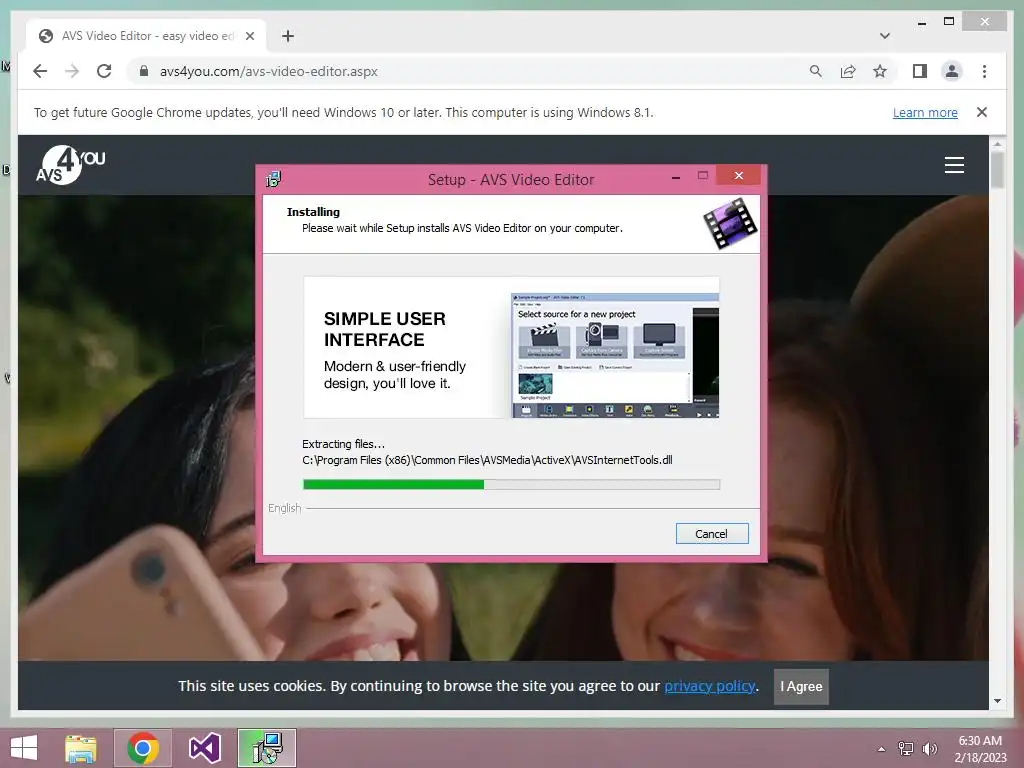Cancel the AVS Video Editor installation
1024x768 pixels.
pos(712,534)
